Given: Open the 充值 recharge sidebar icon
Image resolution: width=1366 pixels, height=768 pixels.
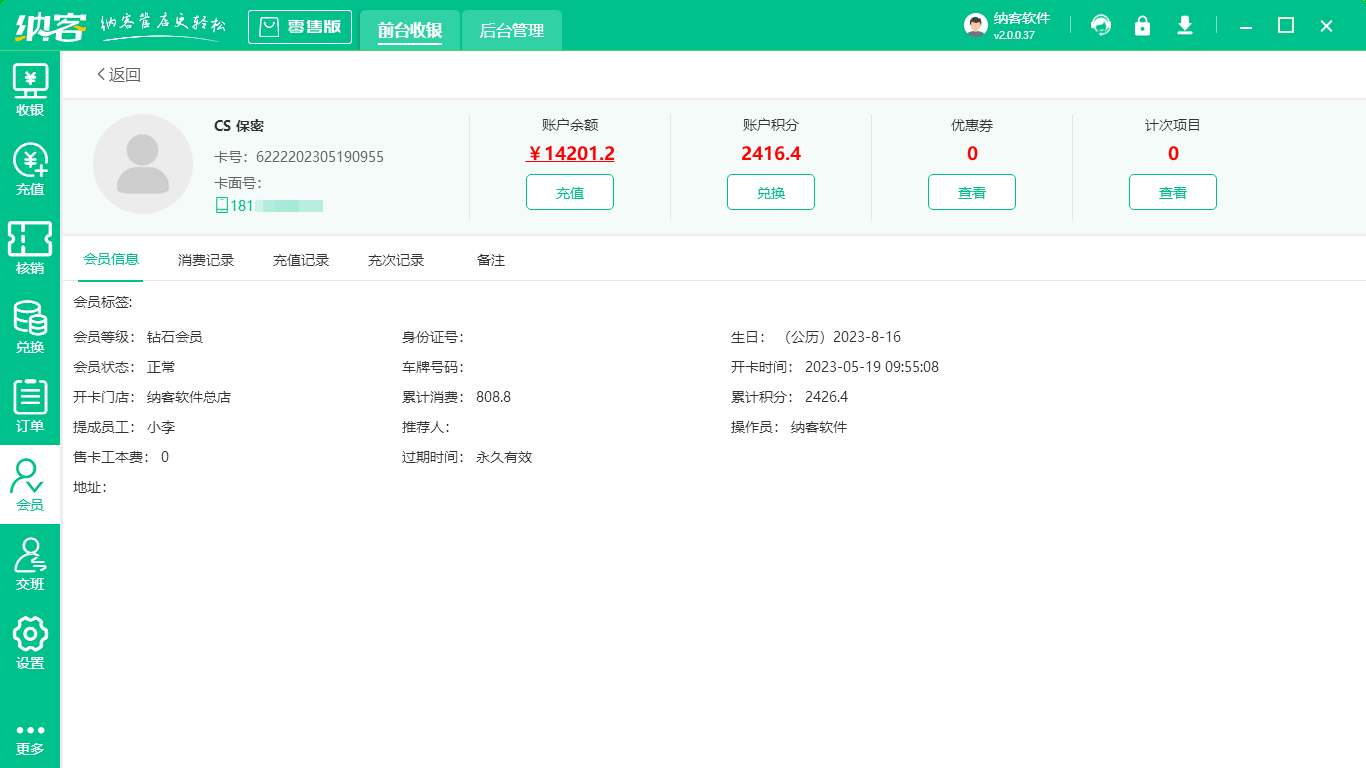Looking at the screenshot, I should (30, 169).
